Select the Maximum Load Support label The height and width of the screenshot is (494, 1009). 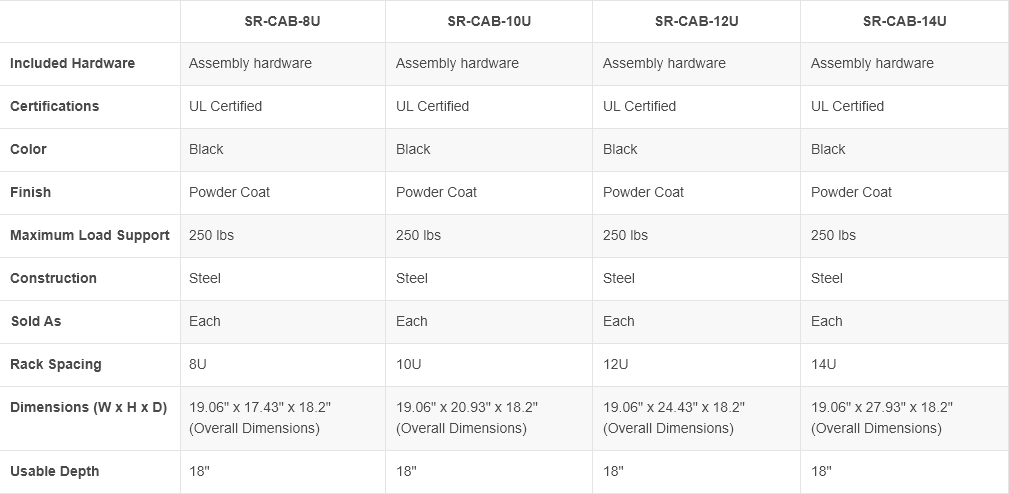tap(90, 235)
